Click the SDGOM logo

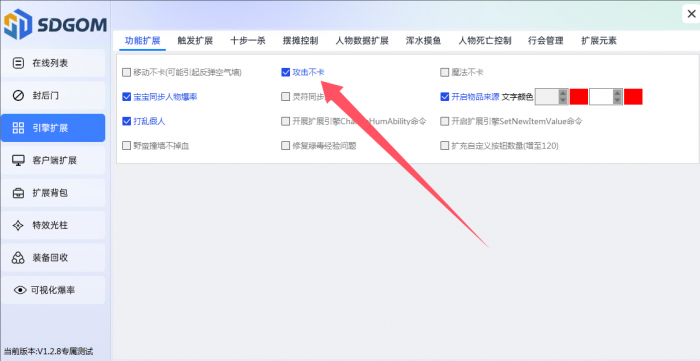[x=55, y=25]
